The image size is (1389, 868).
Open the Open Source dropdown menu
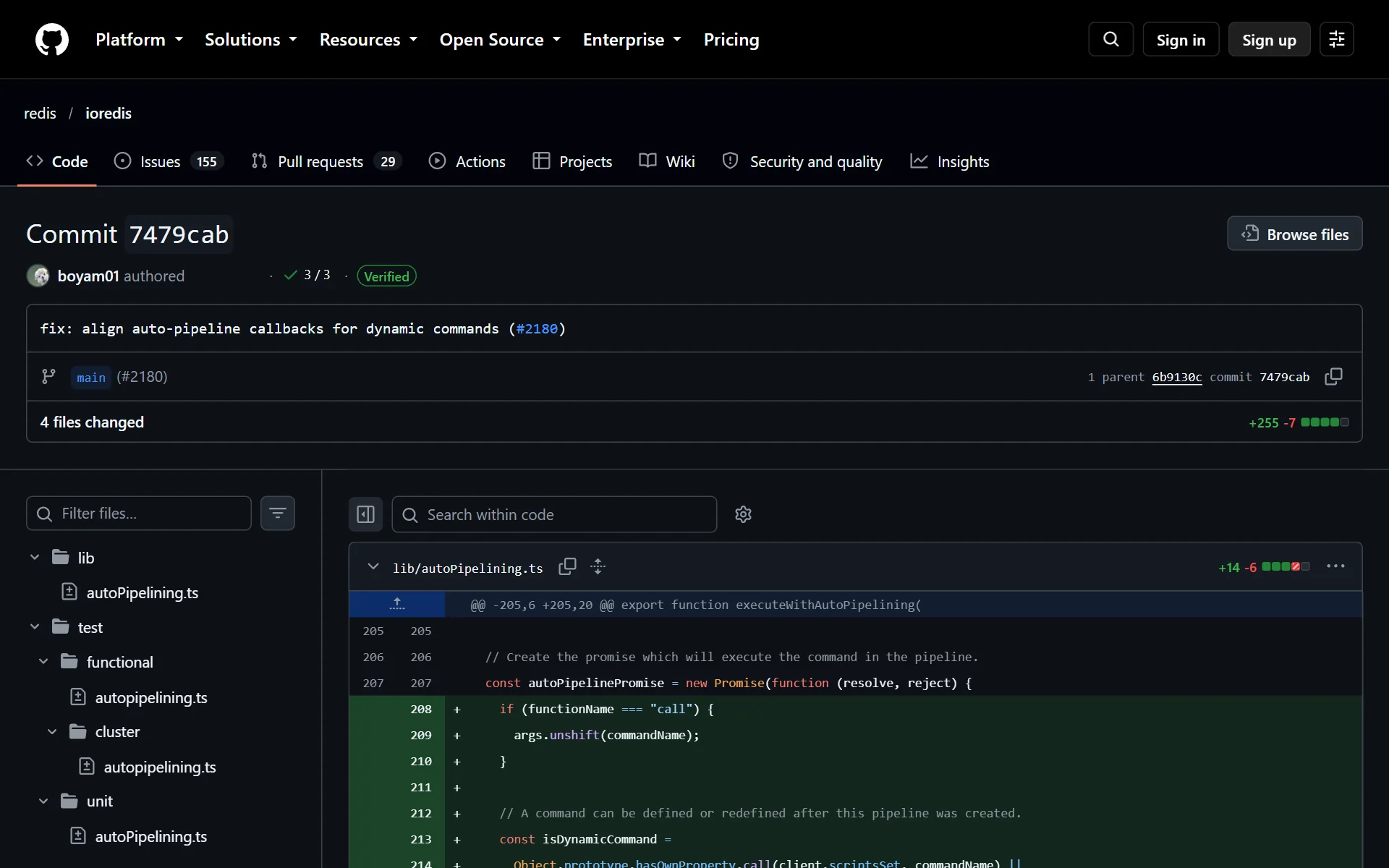pos(500,40)
